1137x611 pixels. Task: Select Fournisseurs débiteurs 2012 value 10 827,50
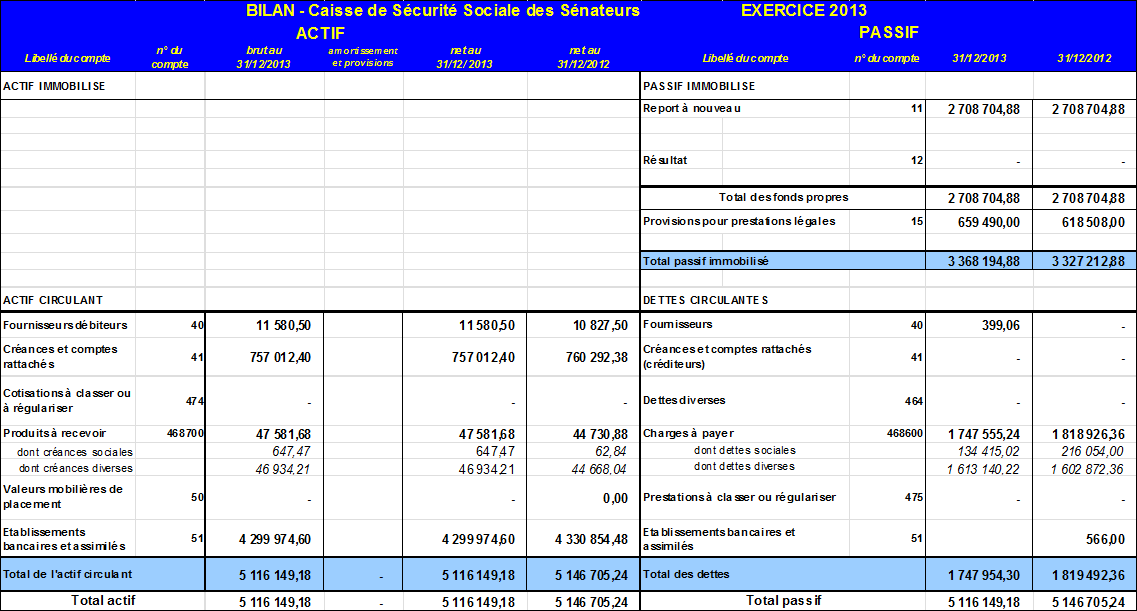click(594, 326)
